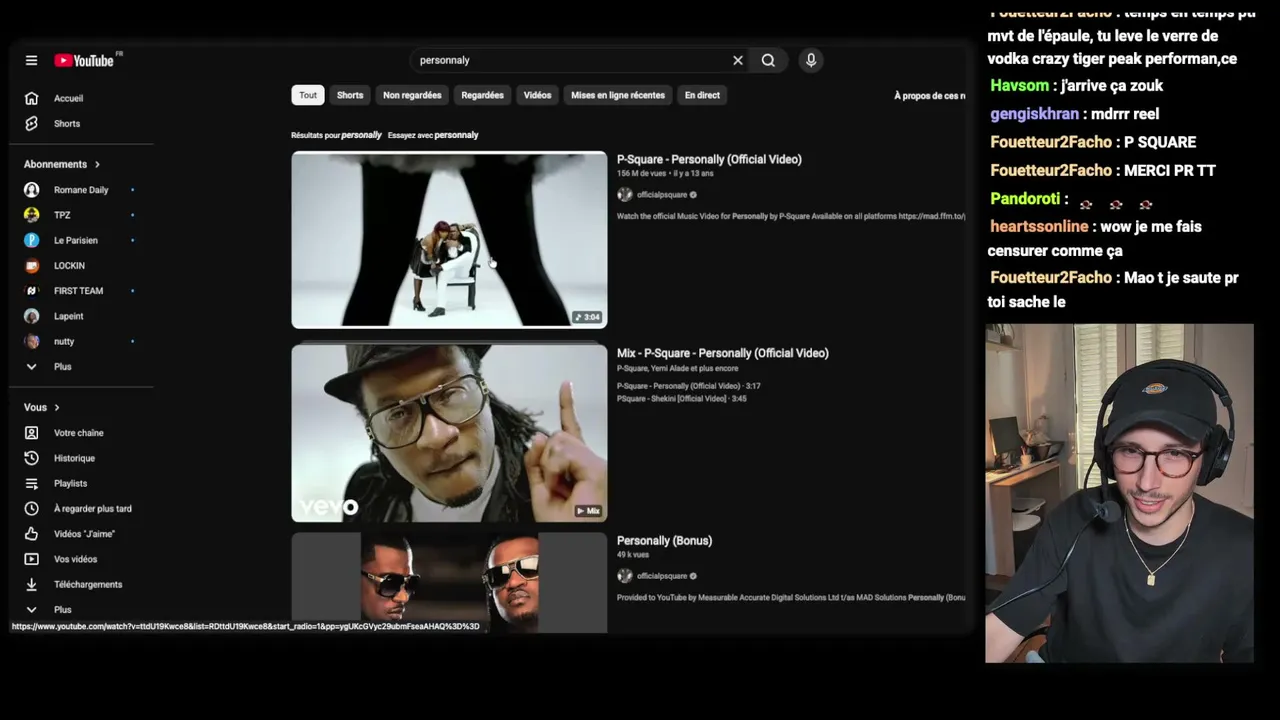Click the "Essayez avec personnaly" link
Viewport: 1280px width, 720px height.
tap(433, 135)
